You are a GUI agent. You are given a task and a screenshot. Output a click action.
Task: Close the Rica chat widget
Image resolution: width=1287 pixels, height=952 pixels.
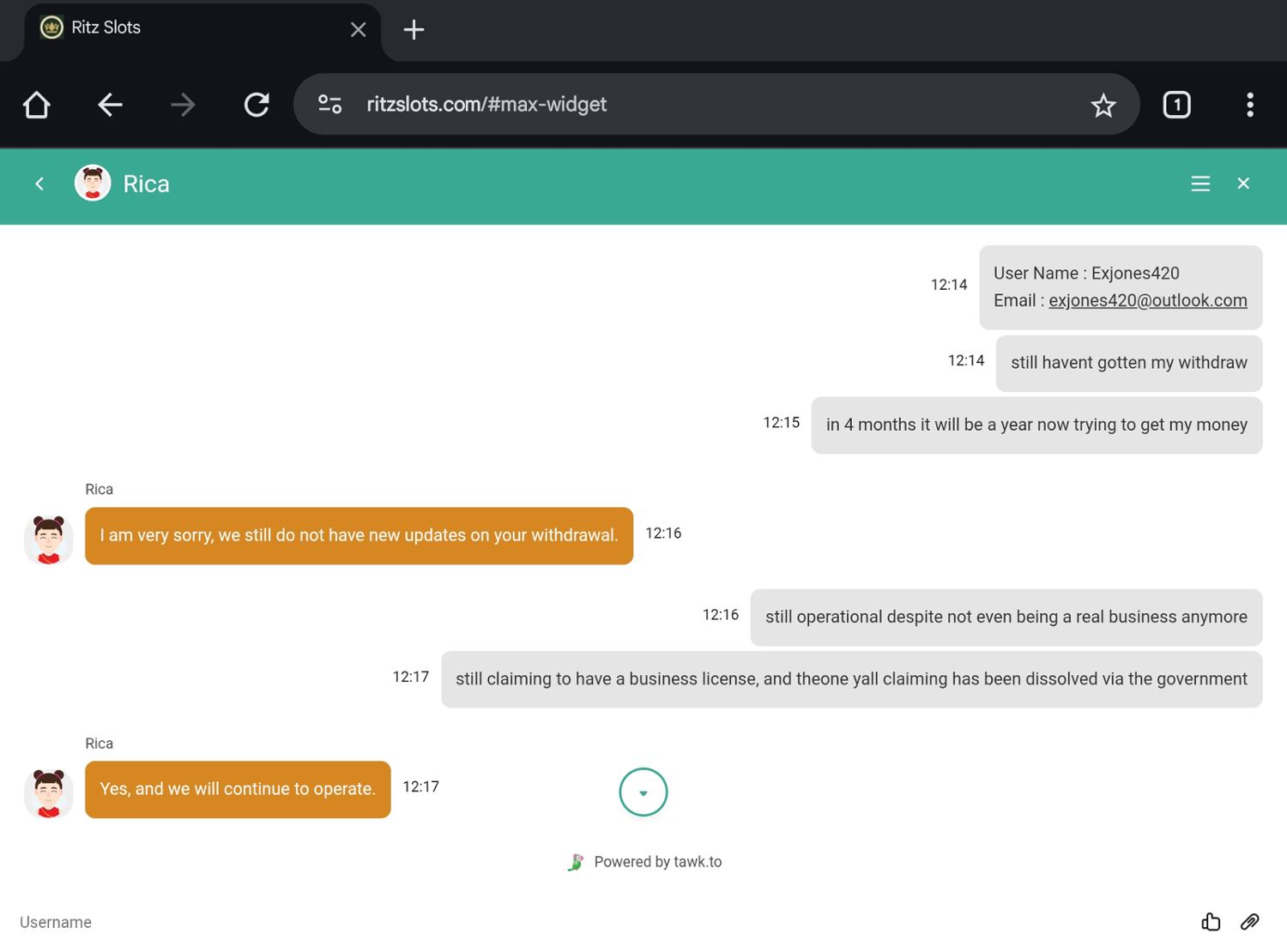1243,184
